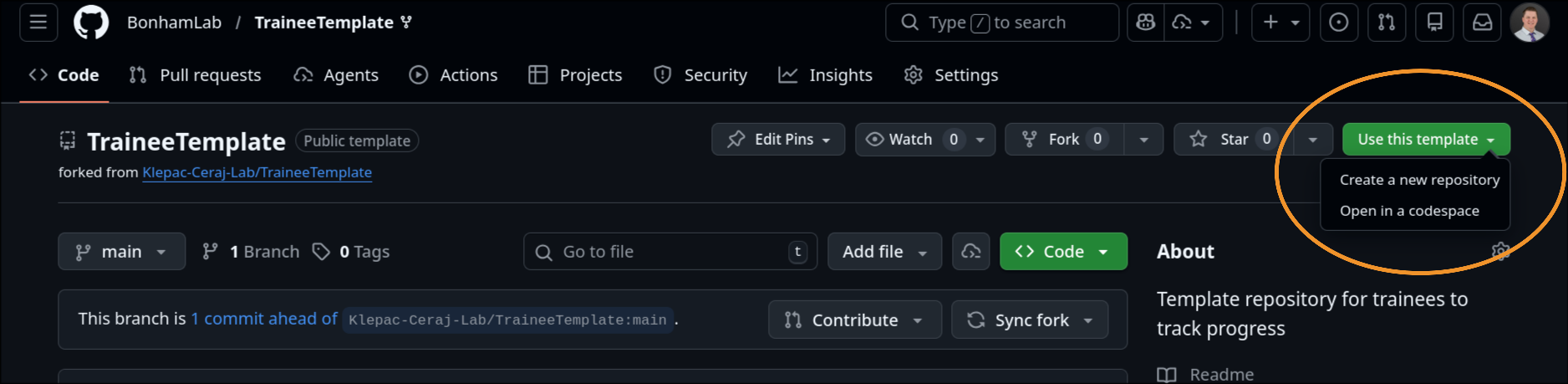Open the Copilot chat icon
The image size is (1568, 384).
(x=1146, y=23)
